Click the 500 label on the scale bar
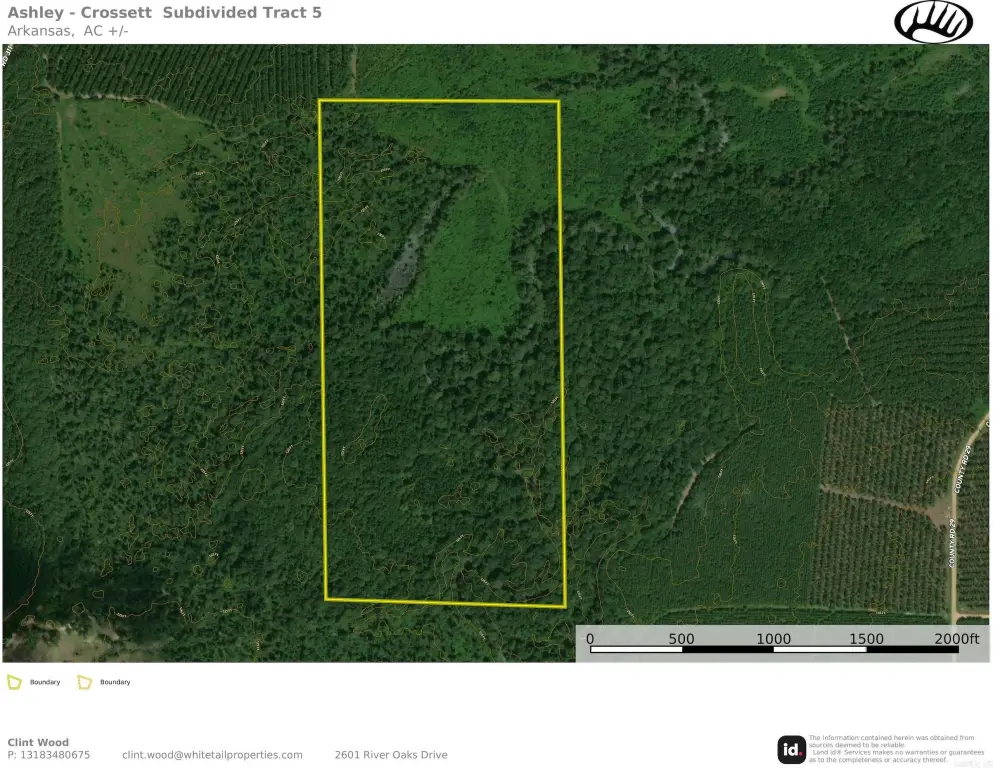This screenshot has width=993, height=768. click(681, 638)
